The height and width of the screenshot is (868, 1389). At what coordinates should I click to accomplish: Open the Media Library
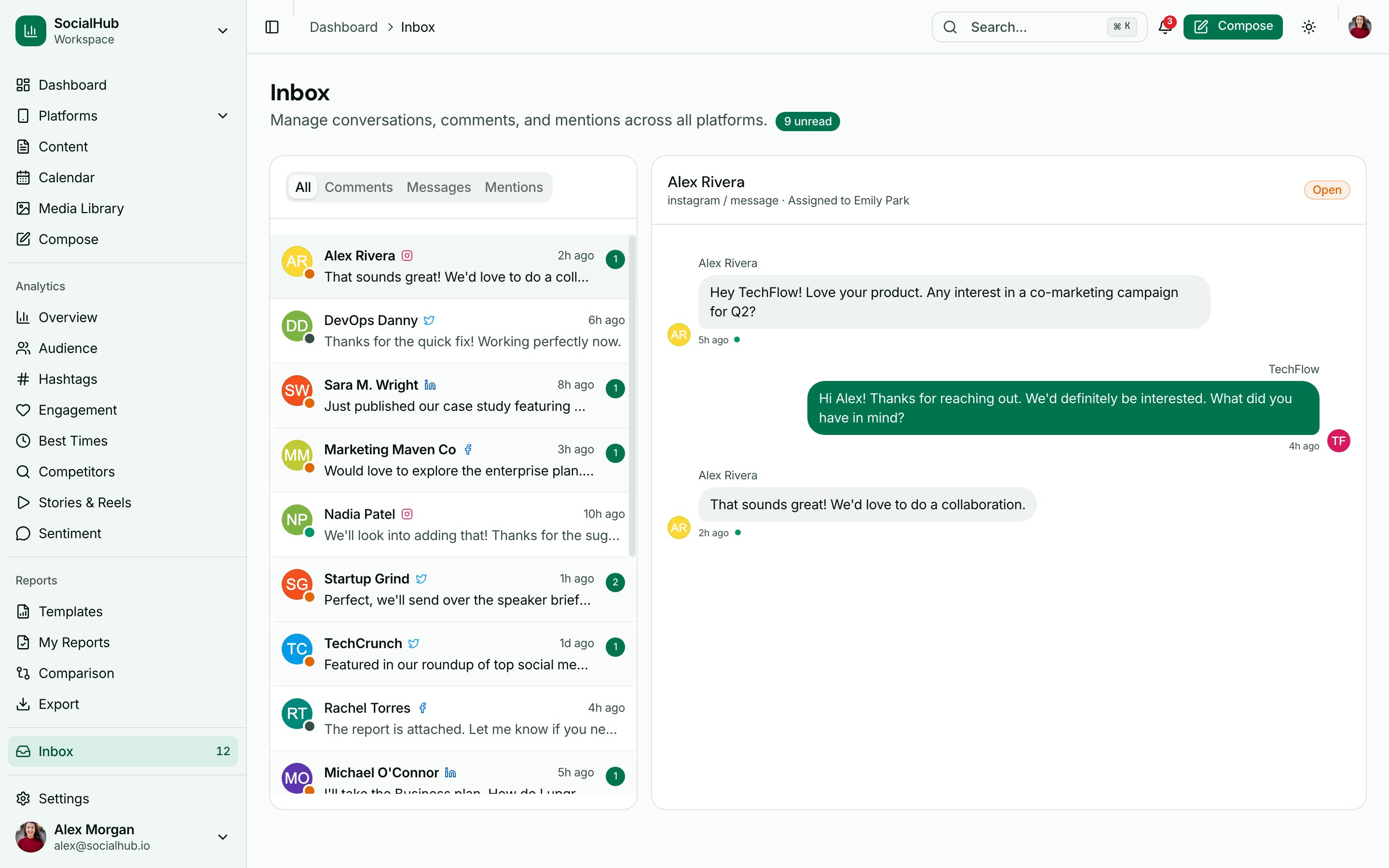pyautogui.click(x=81, y=208)
